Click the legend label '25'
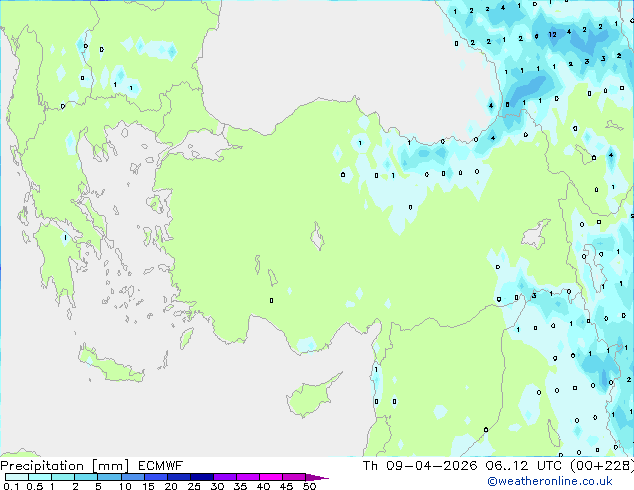Screen dimensions: 634x490 point(194,486)
